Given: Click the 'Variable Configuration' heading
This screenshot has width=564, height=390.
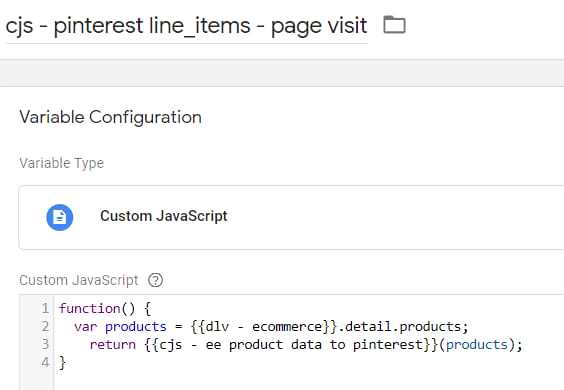Looking at the screenshot, I should [x=110, y=117].
